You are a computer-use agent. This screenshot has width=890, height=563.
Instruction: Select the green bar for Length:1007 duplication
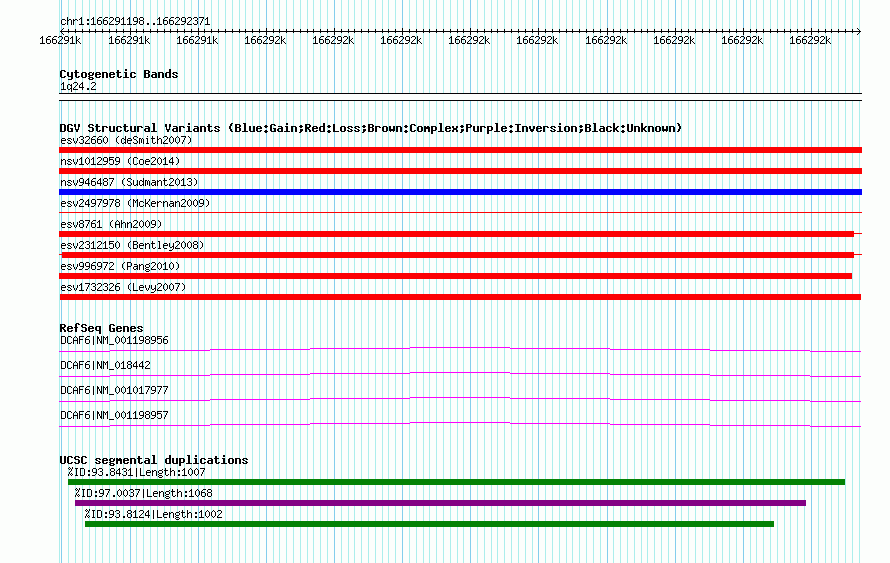[456, 482]
